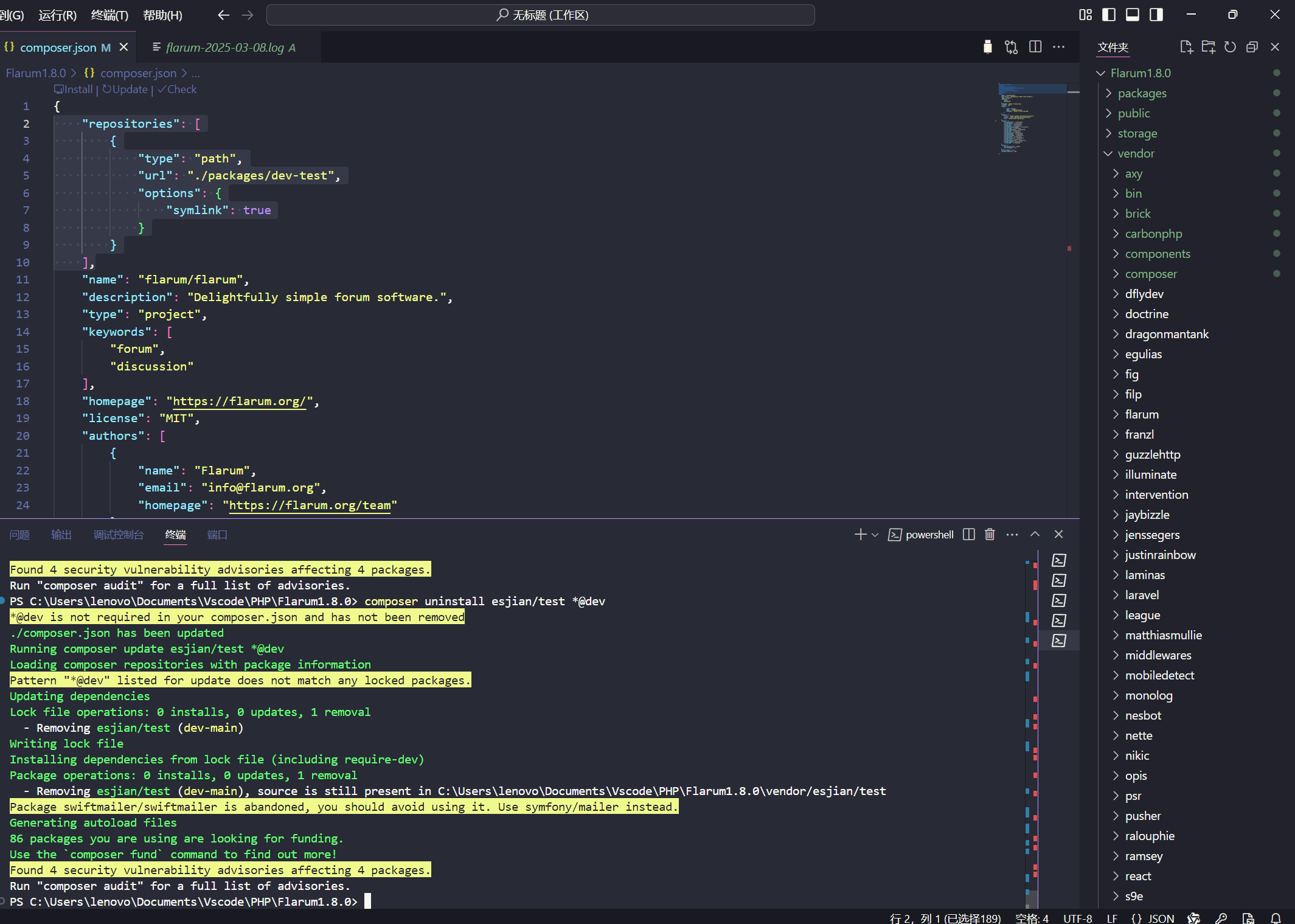1295x924 pixels.
Task: Open notifications bell in status bar
Action: pyautogui.click(x=1276, y=918)
